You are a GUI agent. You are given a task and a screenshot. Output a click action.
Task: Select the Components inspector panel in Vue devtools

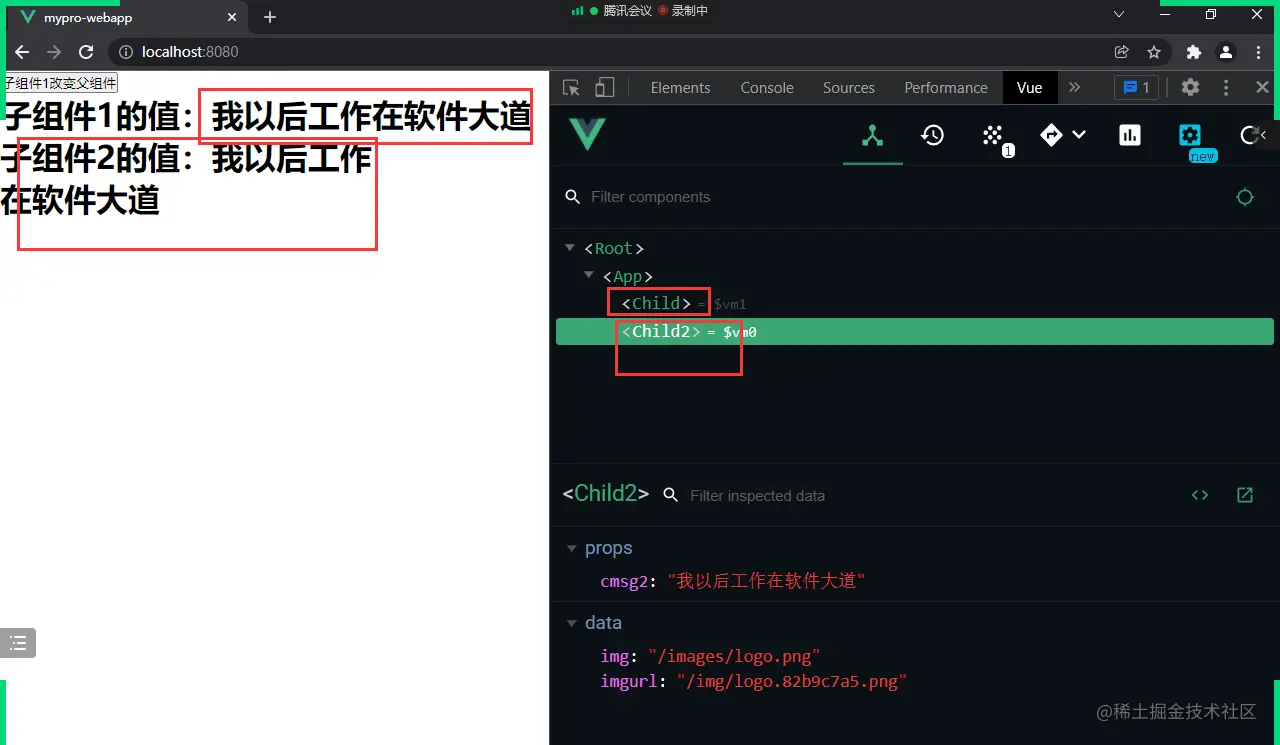(872, 135)
